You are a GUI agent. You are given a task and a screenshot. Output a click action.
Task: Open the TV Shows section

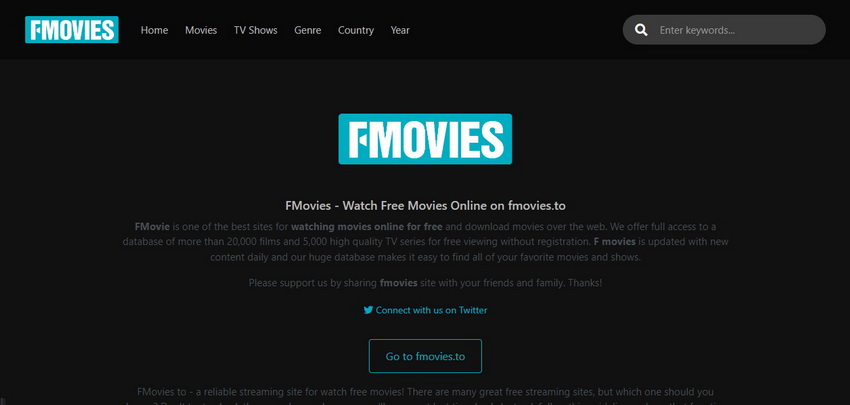click(x=255, y=30)
